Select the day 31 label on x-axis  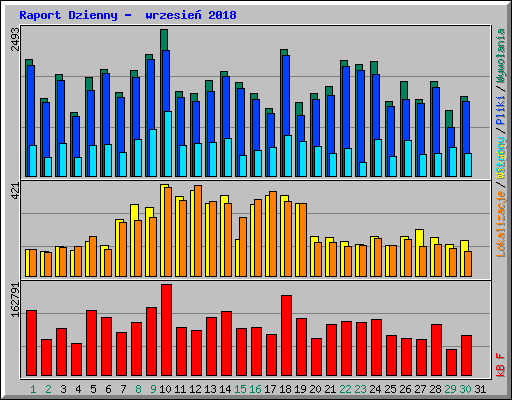(480, 389)
